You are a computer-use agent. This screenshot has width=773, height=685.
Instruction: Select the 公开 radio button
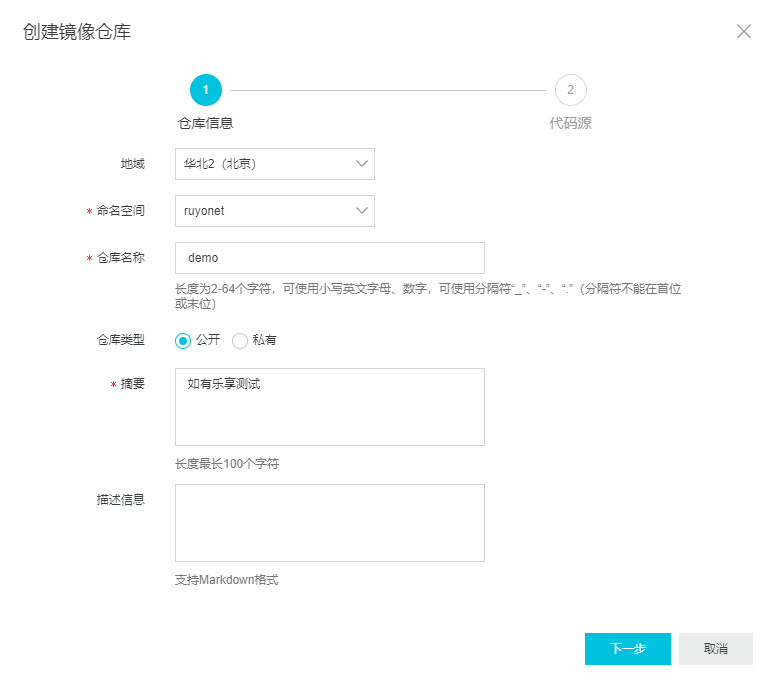(x=183, y=341)
